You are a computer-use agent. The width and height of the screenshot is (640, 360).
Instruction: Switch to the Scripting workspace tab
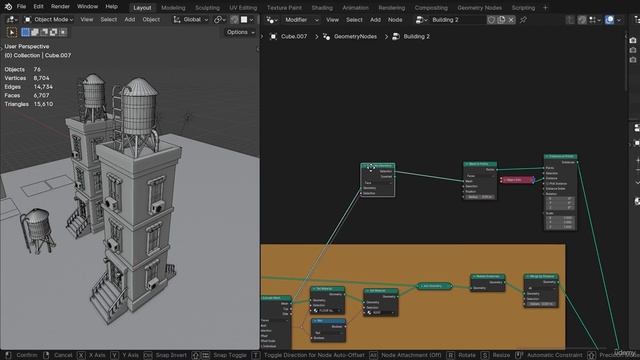[x=523, y=8]
